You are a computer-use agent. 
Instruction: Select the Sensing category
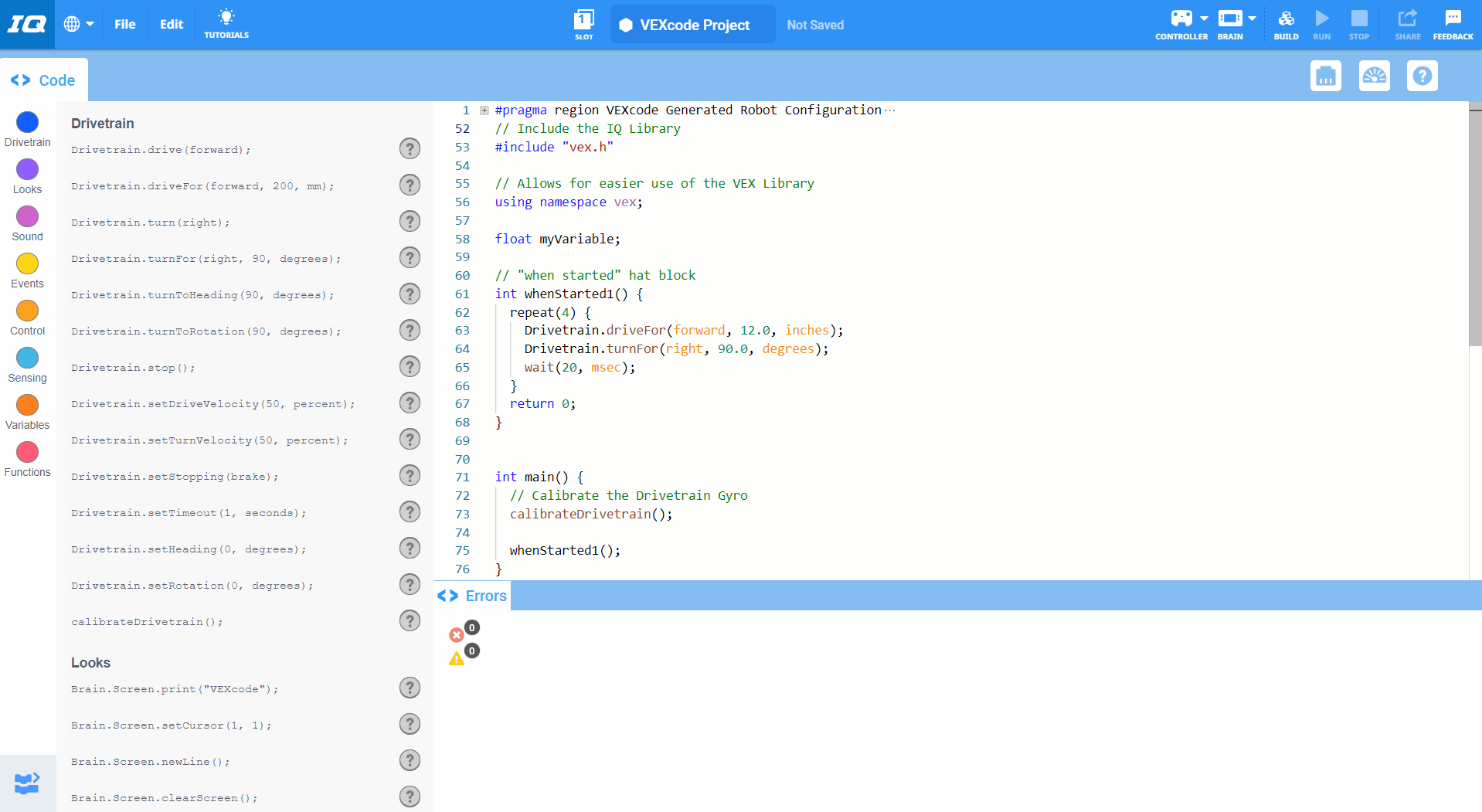[27, 365]
